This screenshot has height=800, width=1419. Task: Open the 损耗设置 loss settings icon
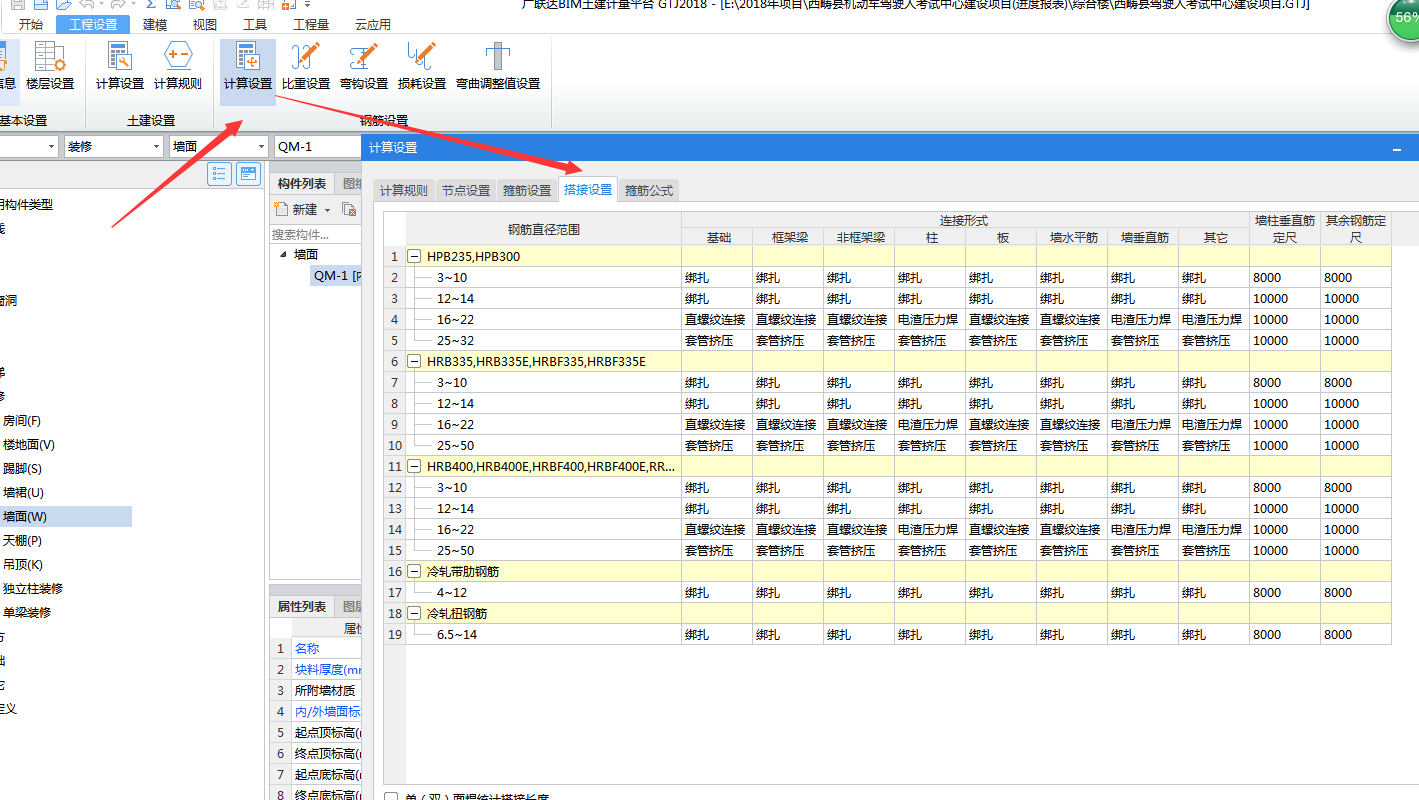pos(422,66)
